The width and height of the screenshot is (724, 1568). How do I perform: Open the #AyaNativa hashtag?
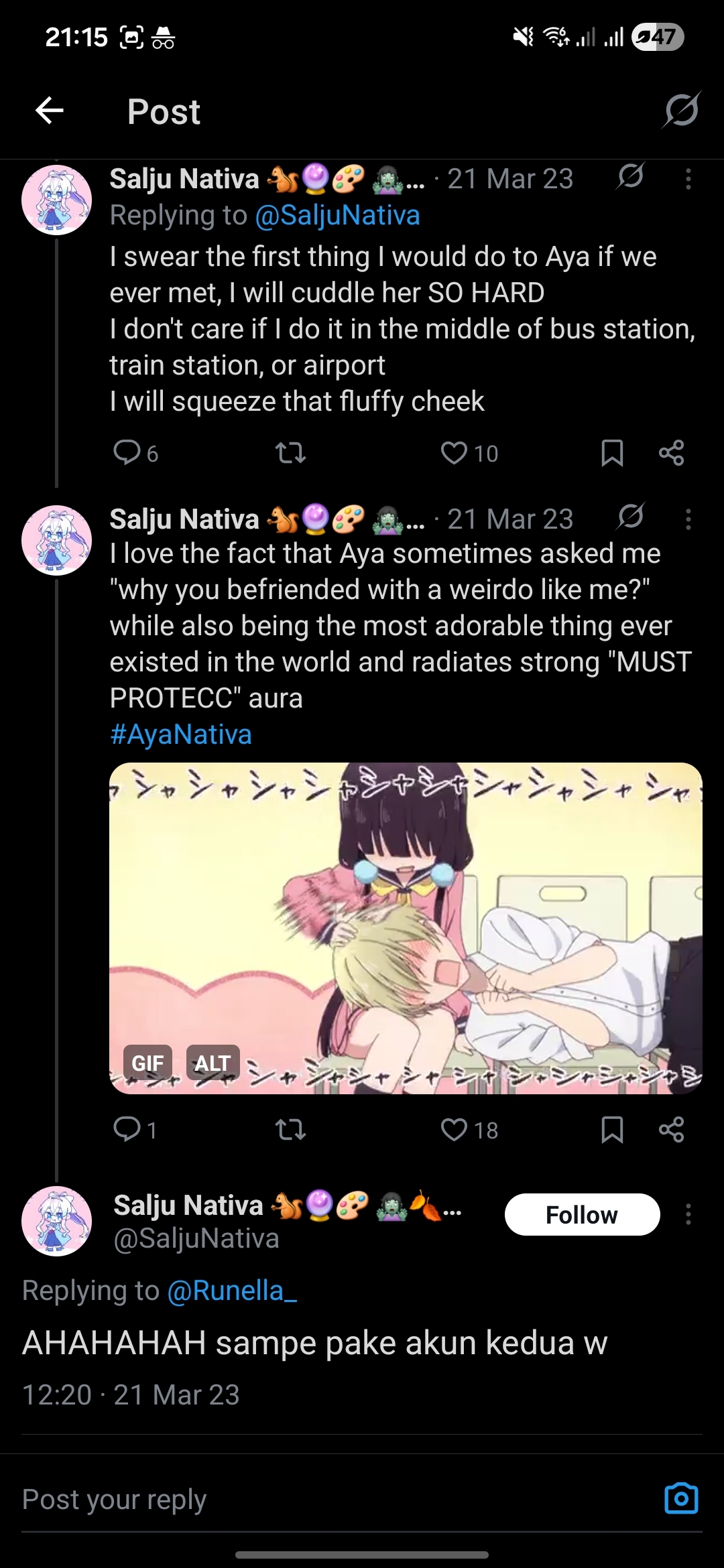tap(181, 734)
